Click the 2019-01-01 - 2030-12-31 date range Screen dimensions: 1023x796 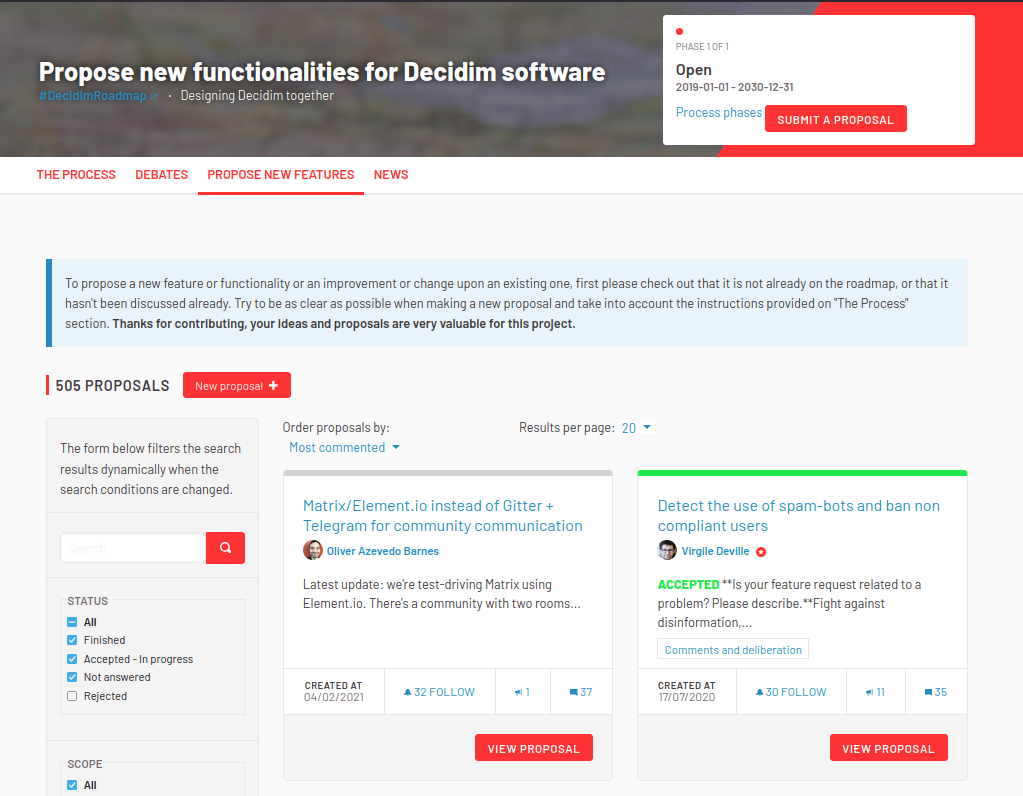coord(734,87)
